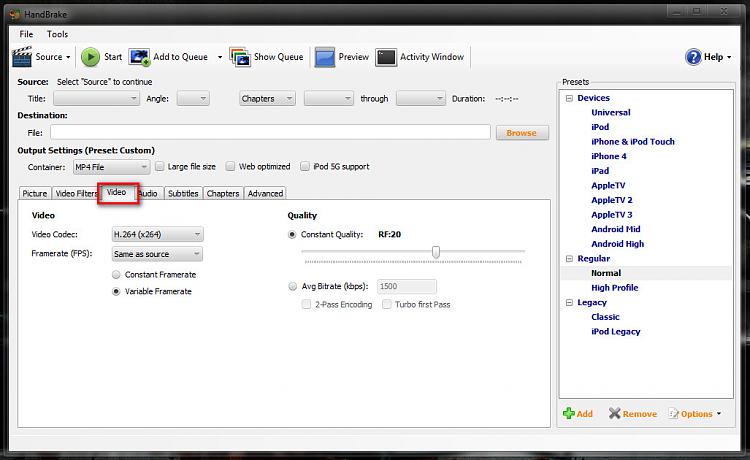
Task: Open the Add to Queue dropdown arrow
Action: pos(220,57)
